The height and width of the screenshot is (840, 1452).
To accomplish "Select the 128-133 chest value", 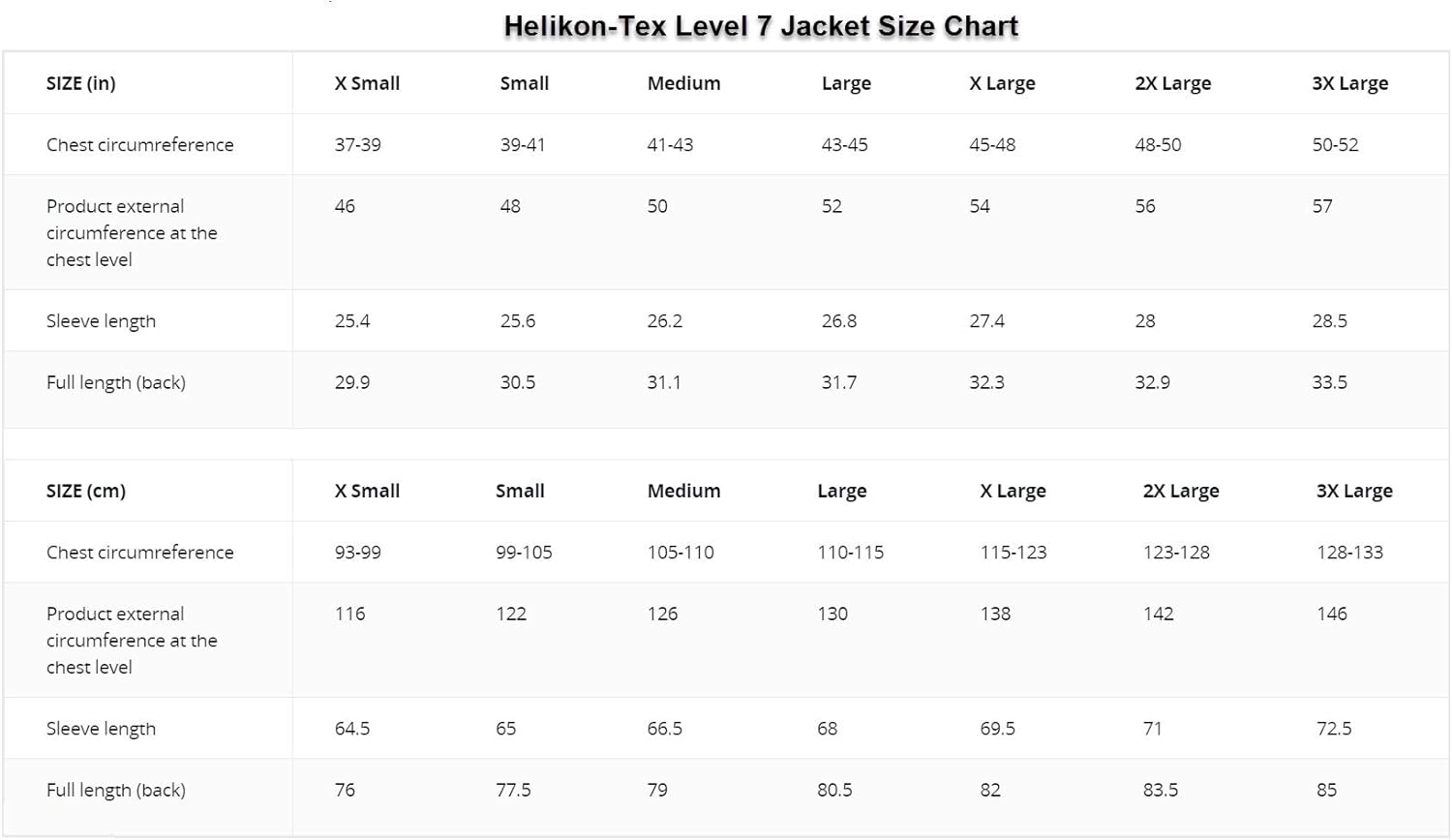I will pyautogui.click(x=1349, y=553).
